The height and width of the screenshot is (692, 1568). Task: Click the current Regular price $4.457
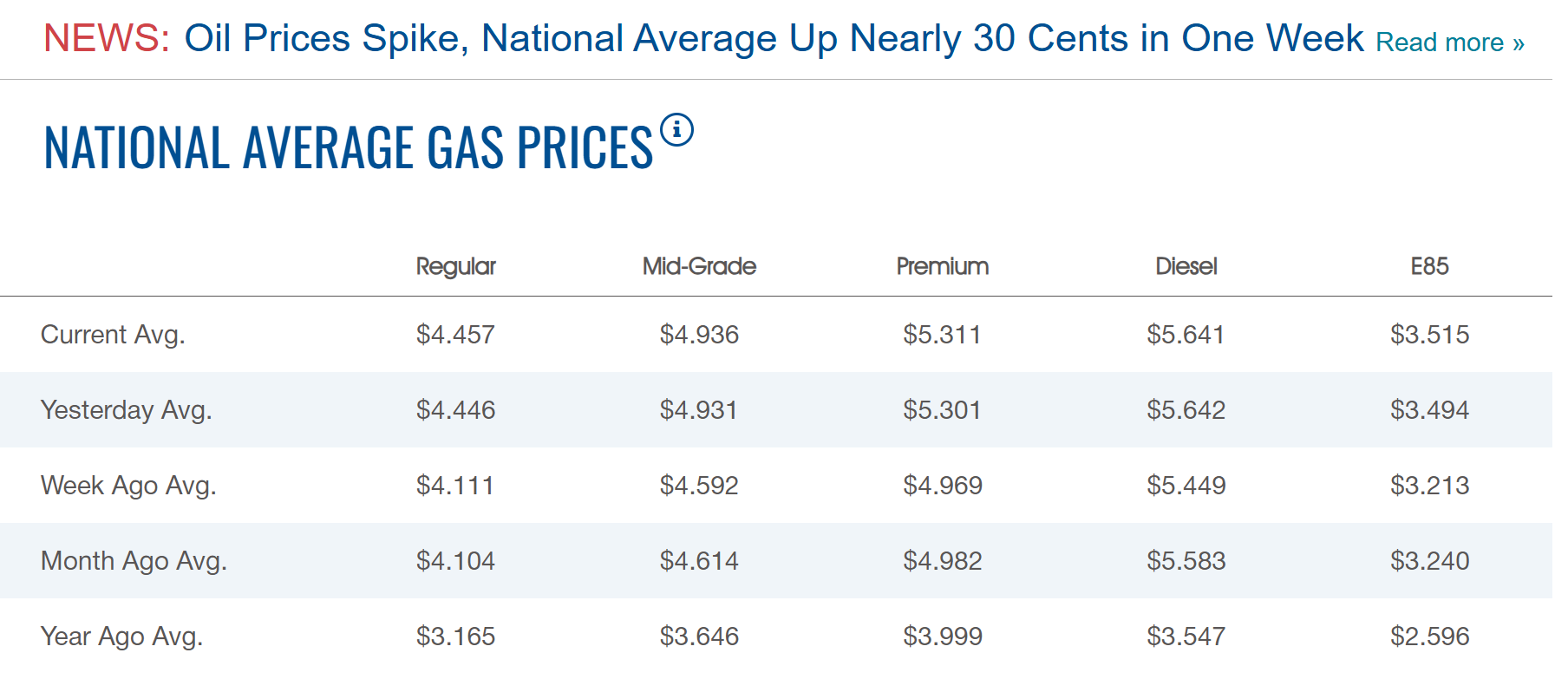click(x=455, y=335)
